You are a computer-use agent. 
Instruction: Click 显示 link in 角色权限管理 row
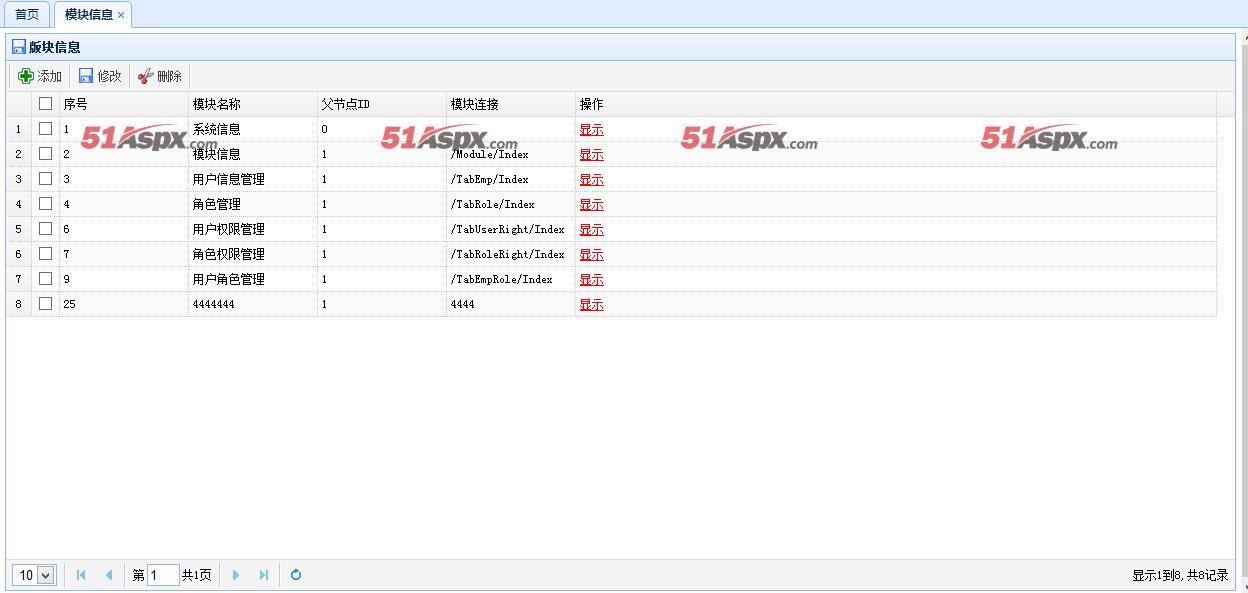tap(591, 254)
